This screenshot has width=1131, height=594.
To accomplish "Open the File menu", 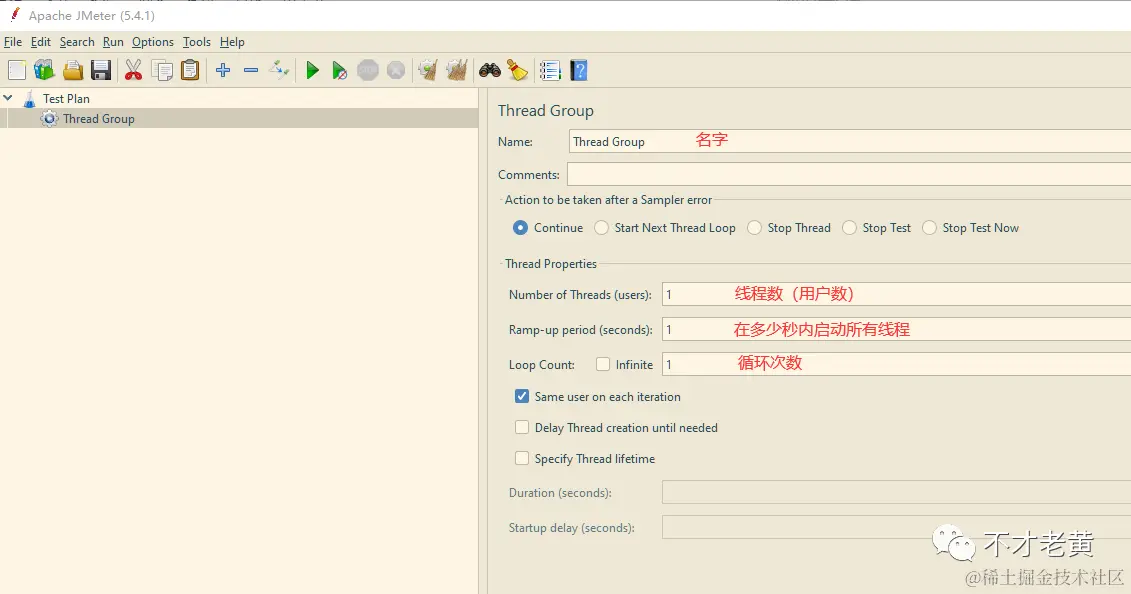I will tap(13, 42).
